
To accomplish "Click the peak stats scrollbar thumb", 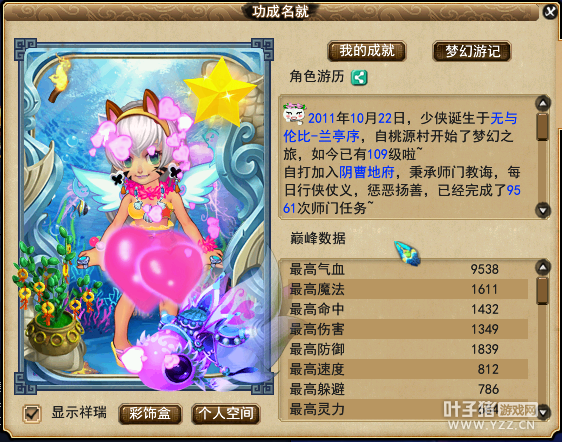I will 543,291.
